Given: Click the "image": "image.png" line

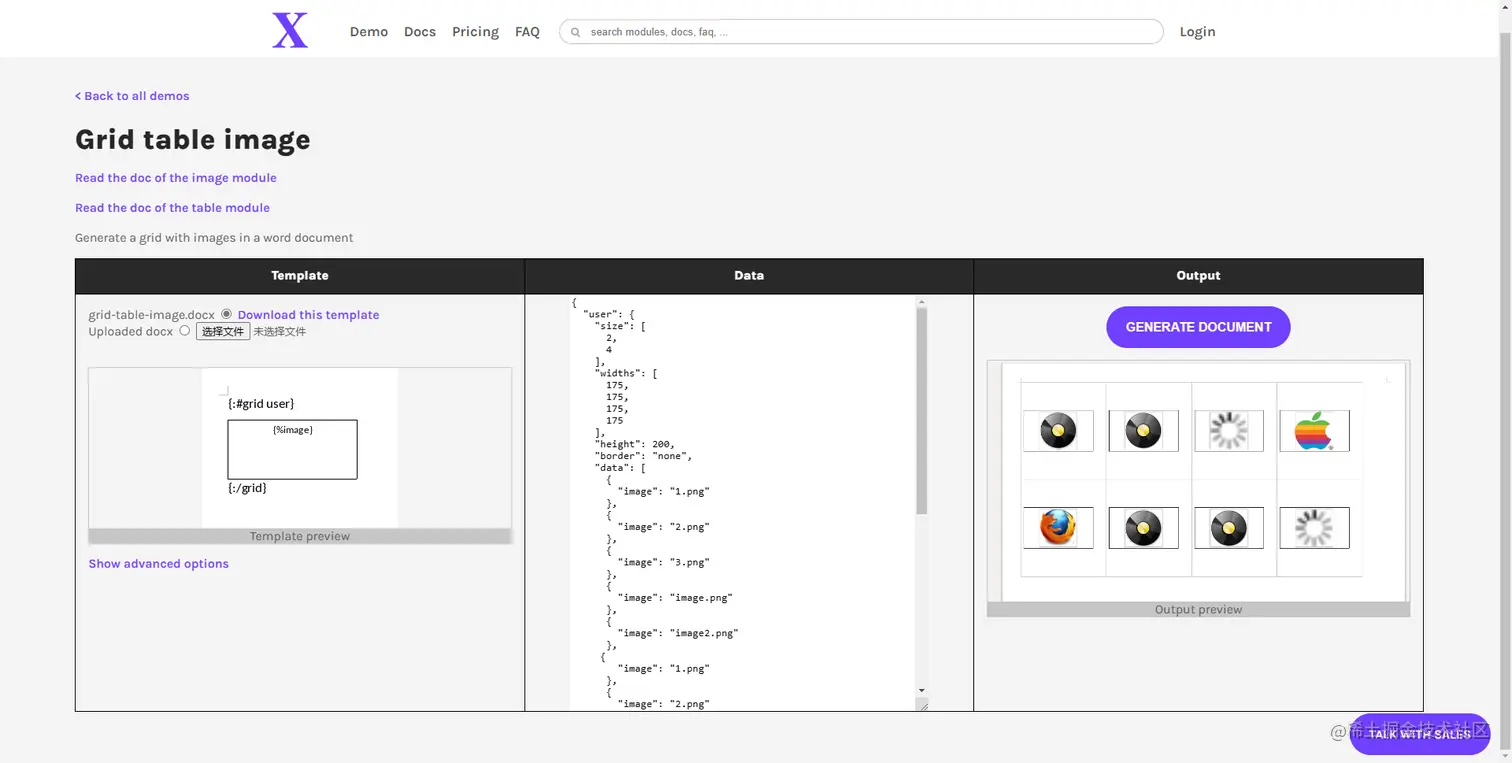Looking at the screenshot, I should [x=675, y=598].
